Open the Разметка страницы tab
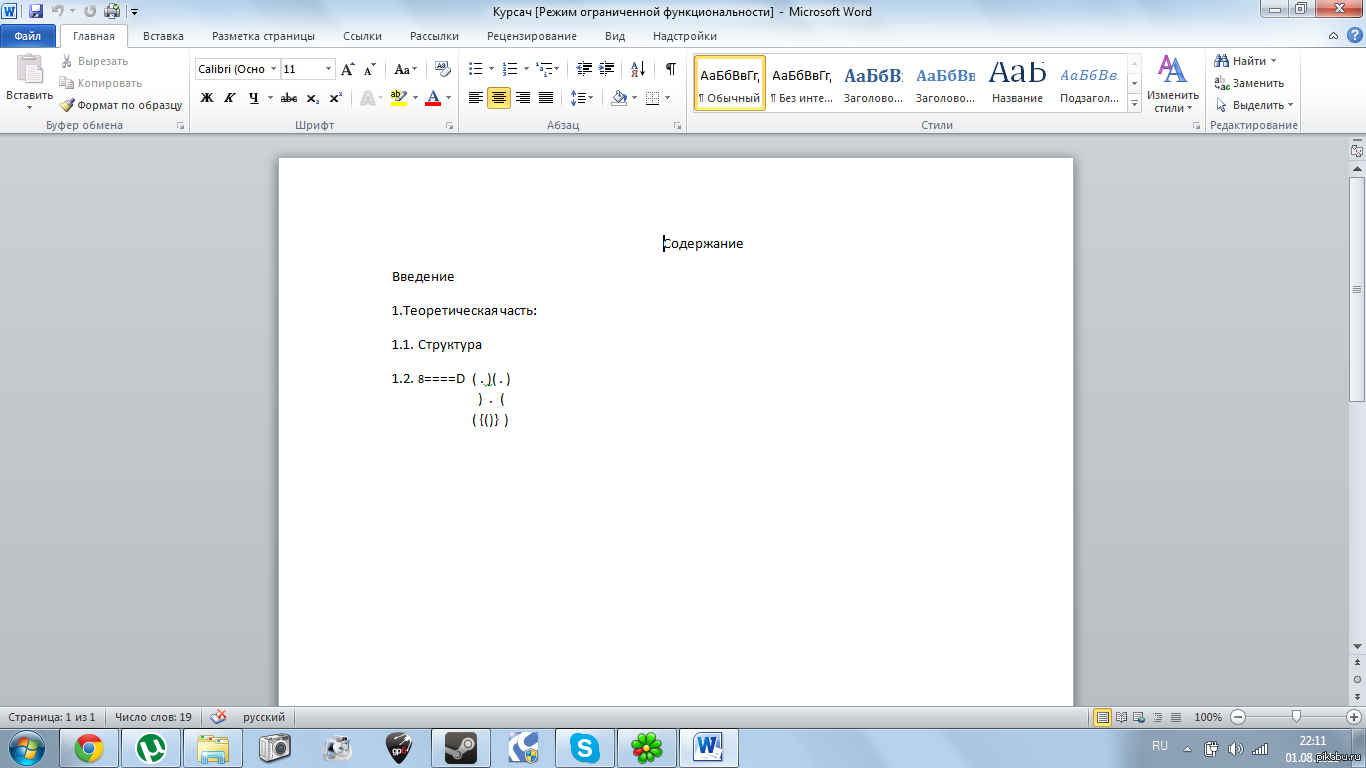Viewport: 1366px width, 768px height. point(263,36)
